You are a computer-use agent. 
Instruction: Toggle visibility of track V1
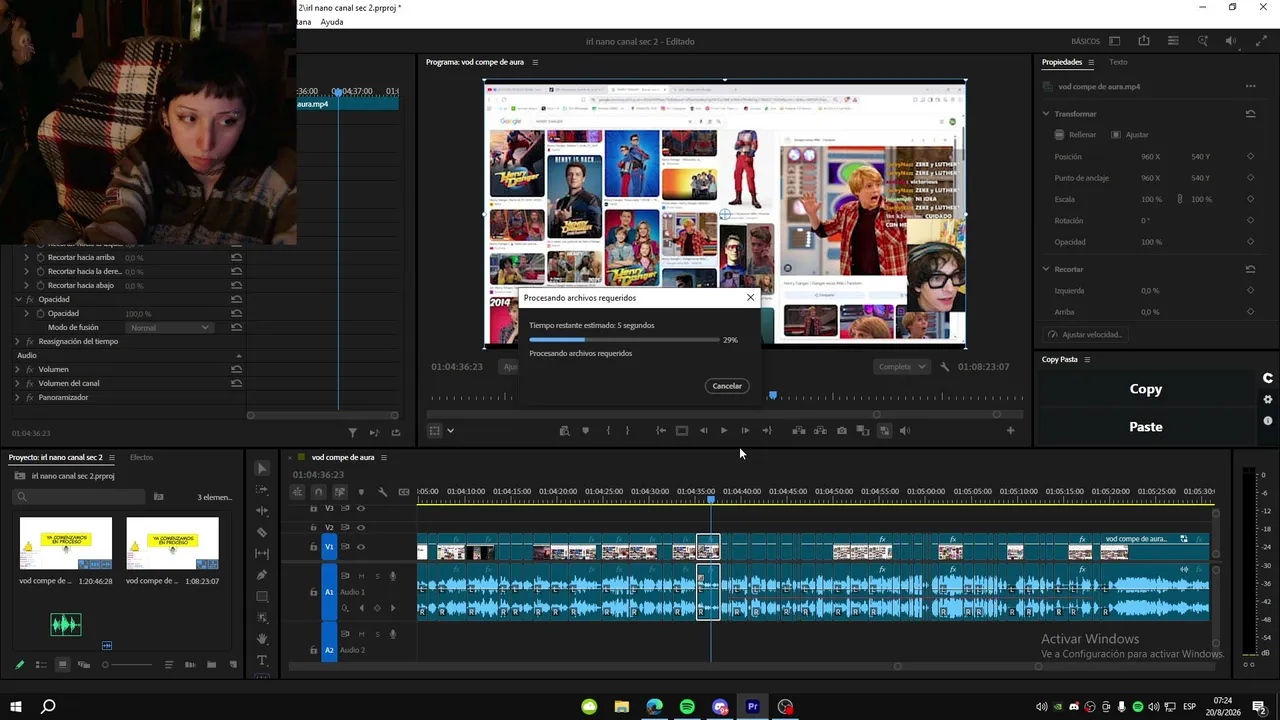click(361, 547)
